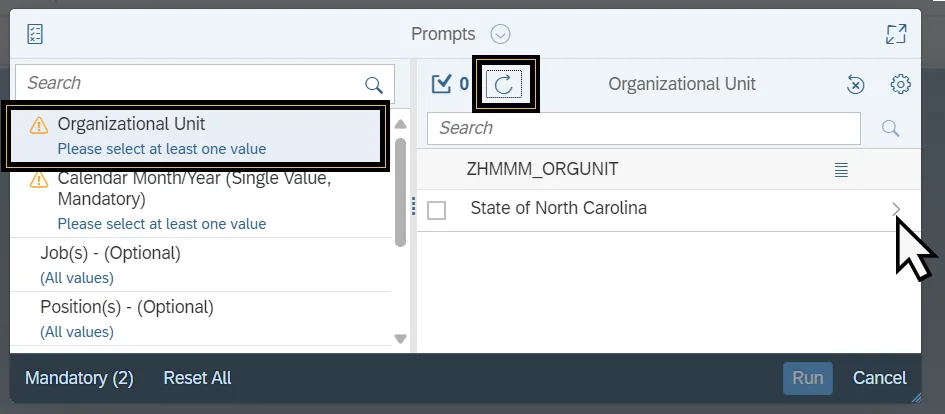
Task: Click Reset All
Action: [197, 378]
